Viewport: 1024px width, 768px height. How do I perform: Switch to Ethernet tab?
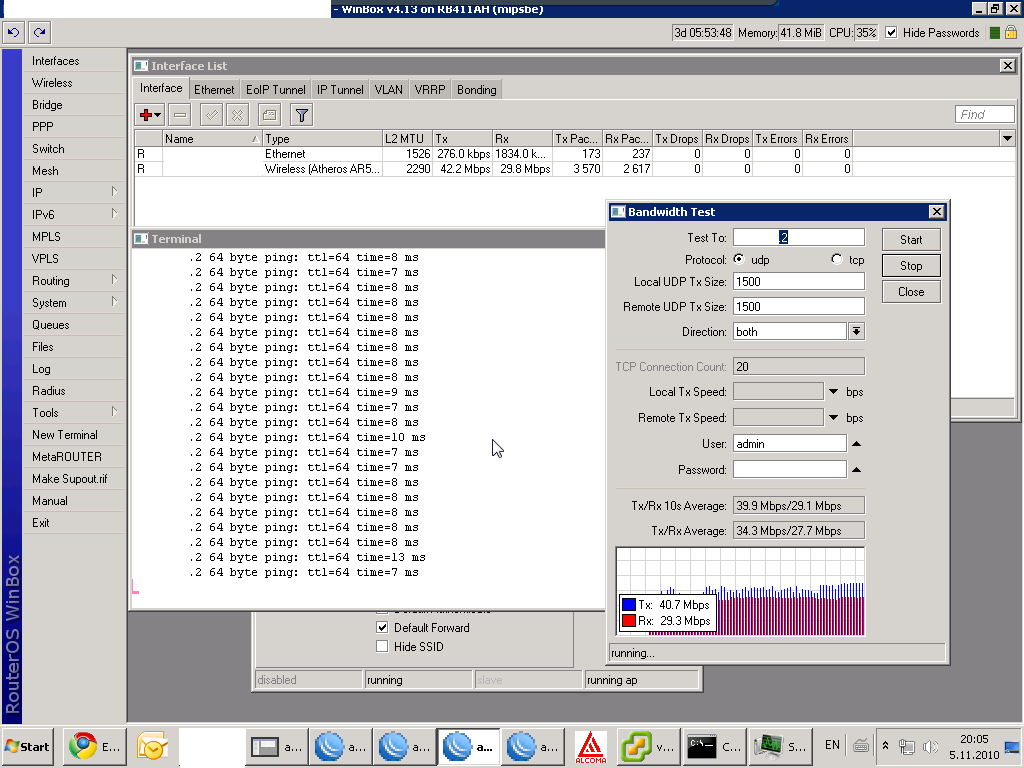click(214, 89)
